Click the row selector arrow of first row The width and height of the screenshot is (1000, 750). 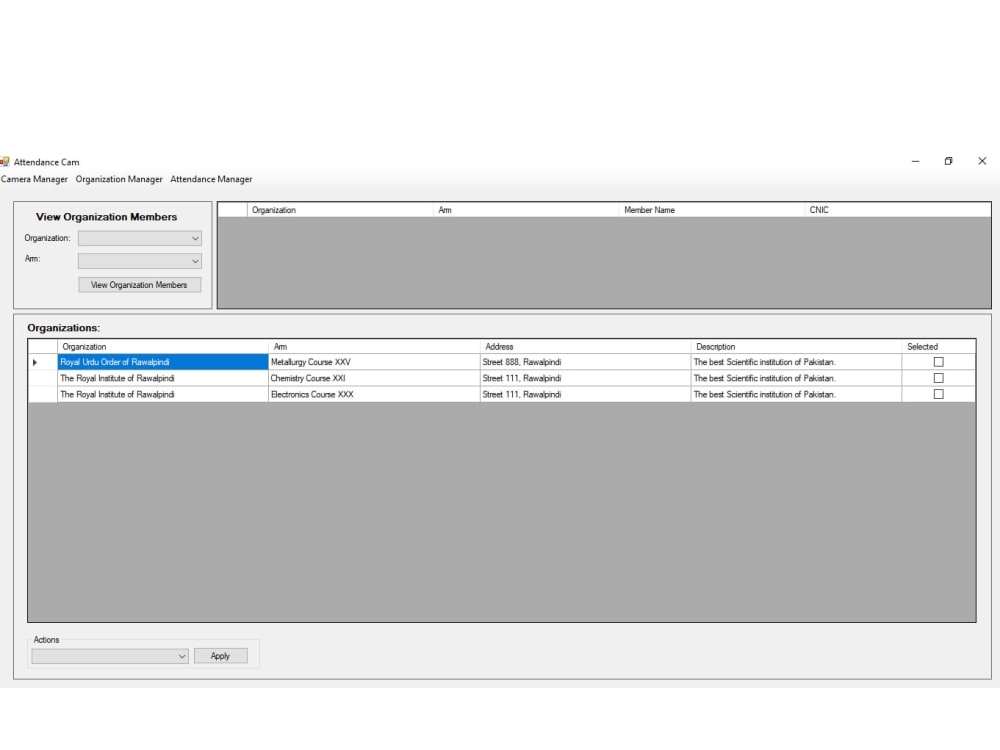37,362
